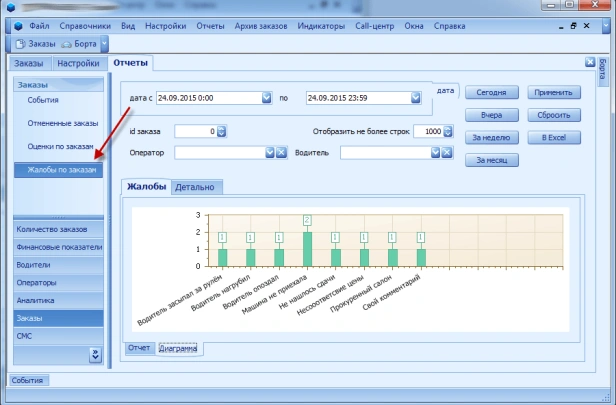Expand more sidebar sections with chevron button

(x=95, y=354)
